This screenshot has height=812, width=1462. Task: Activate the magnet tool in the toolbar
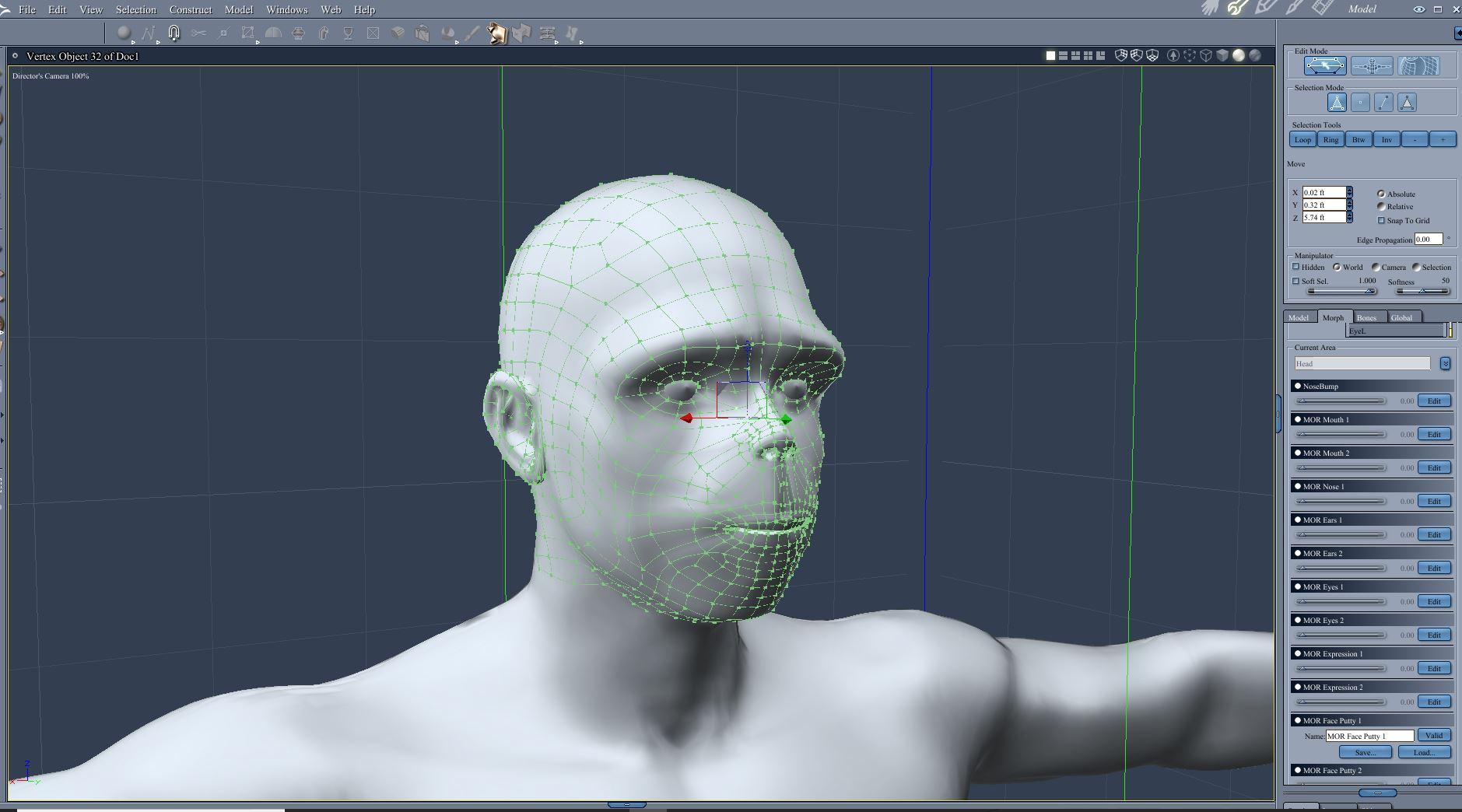click(x=174, y=33)
